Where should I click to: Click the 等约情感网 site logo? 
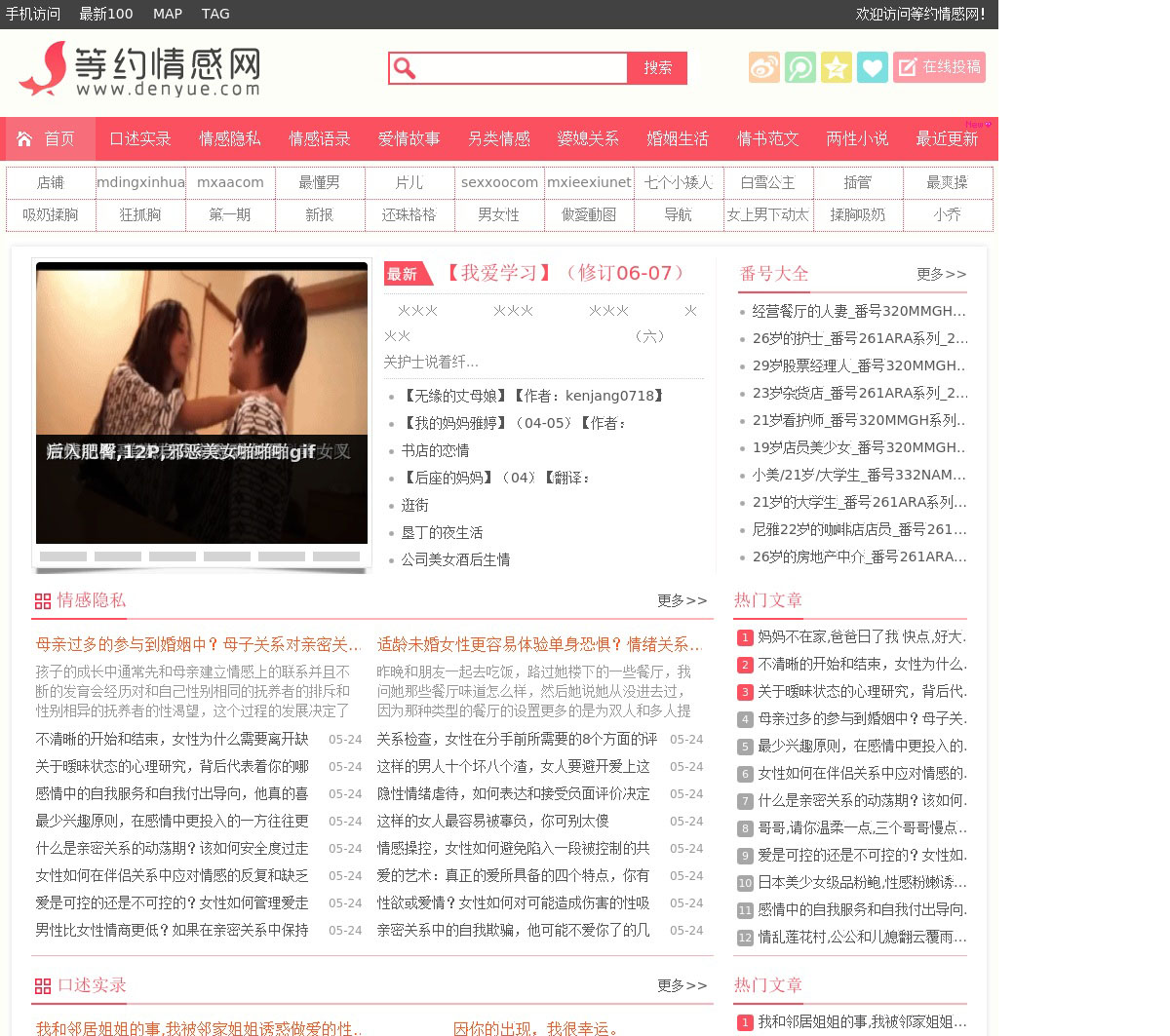(140, 69)
